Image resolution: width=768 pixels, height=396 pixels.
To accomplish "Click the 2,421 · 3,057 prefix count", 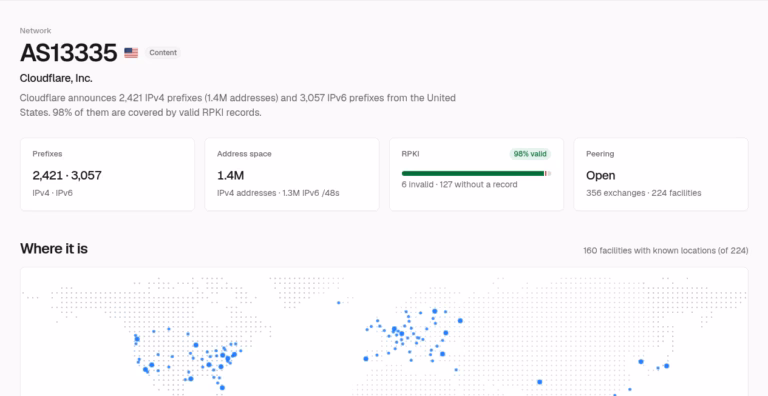I will 67,175.
